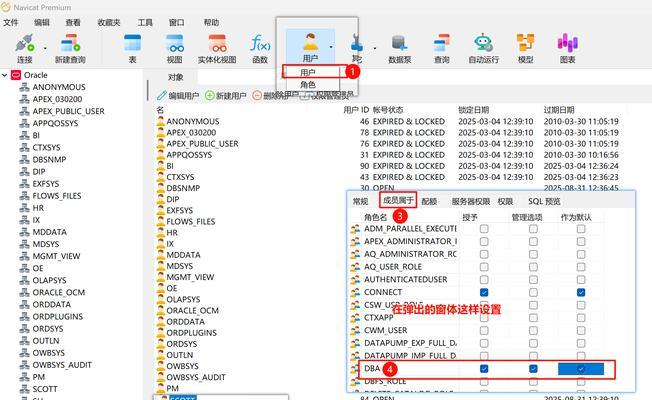Viewport: 652px width, 400px height.
Task: Switch to the Server Privileges tab
Action: pos(471,202)
